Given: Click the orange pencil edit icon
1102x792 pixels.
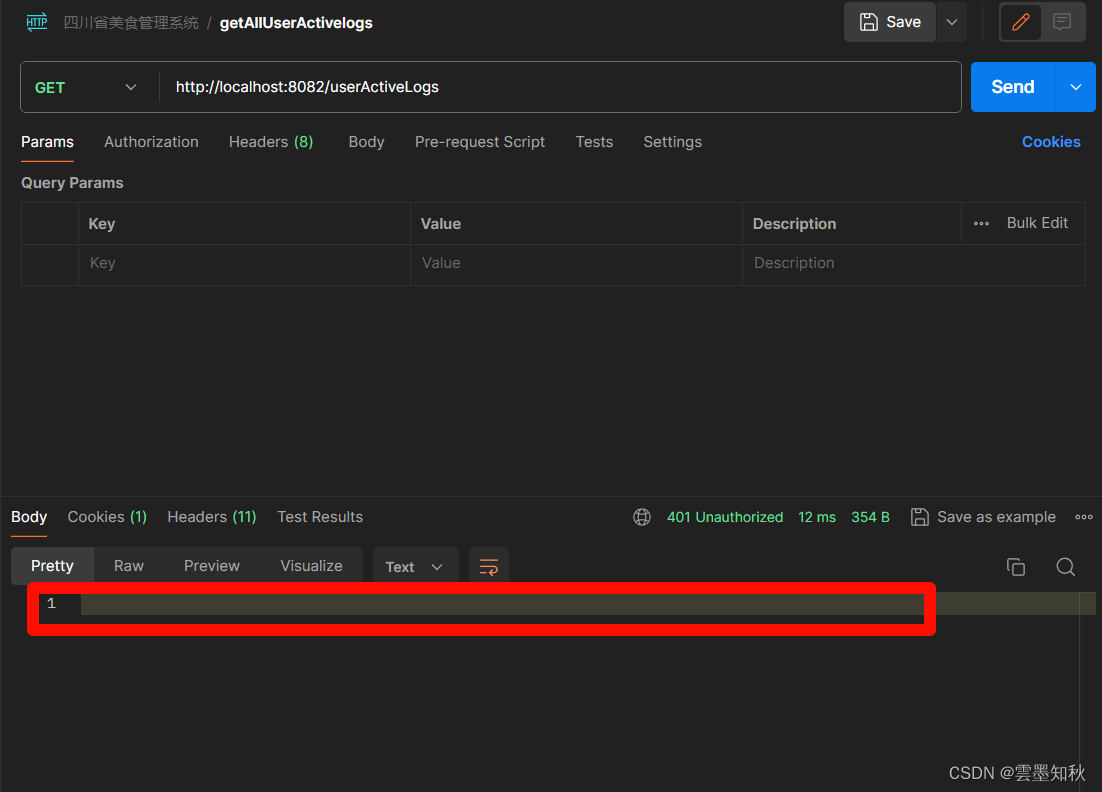Looking at the screenshot, I should click(1020, 22).
